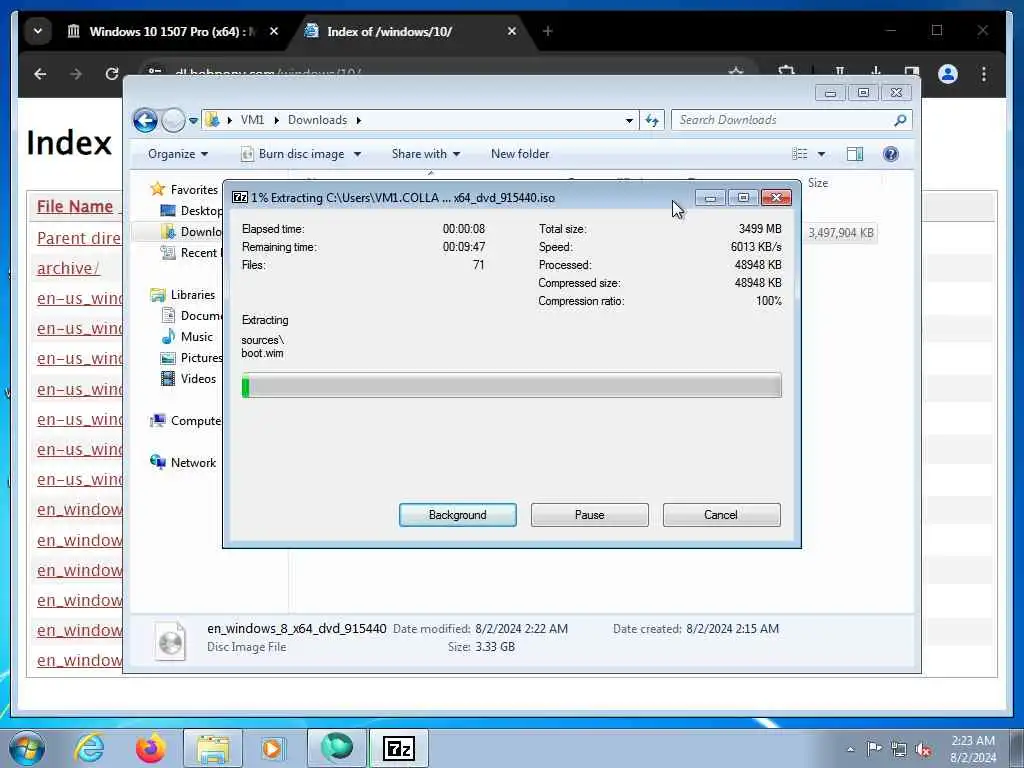
Task: Click the change view icon
Action: (800, 154)
